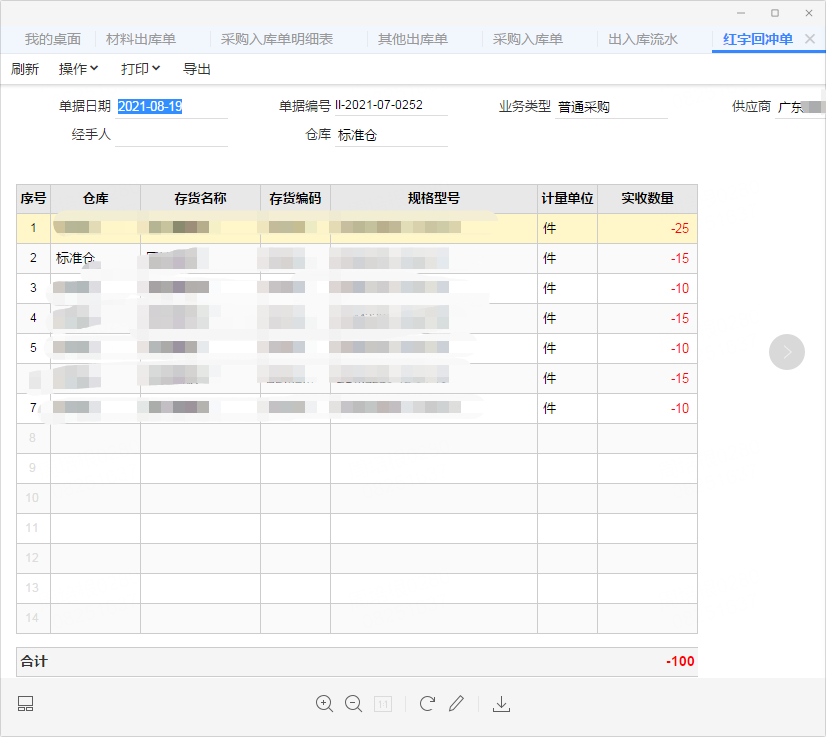Click the 实收数量 column header
This screenshot has width=826, height=737.
(647, 199)
